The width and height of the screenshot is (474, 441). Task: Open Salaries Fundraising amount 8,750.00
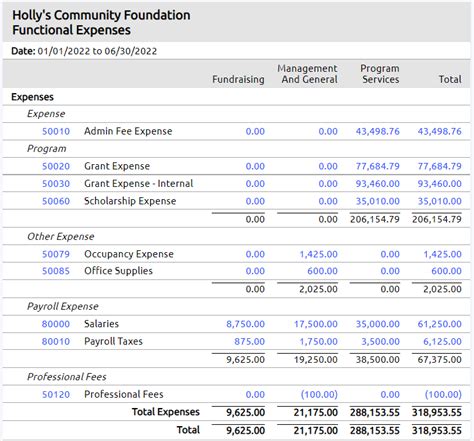246,324
